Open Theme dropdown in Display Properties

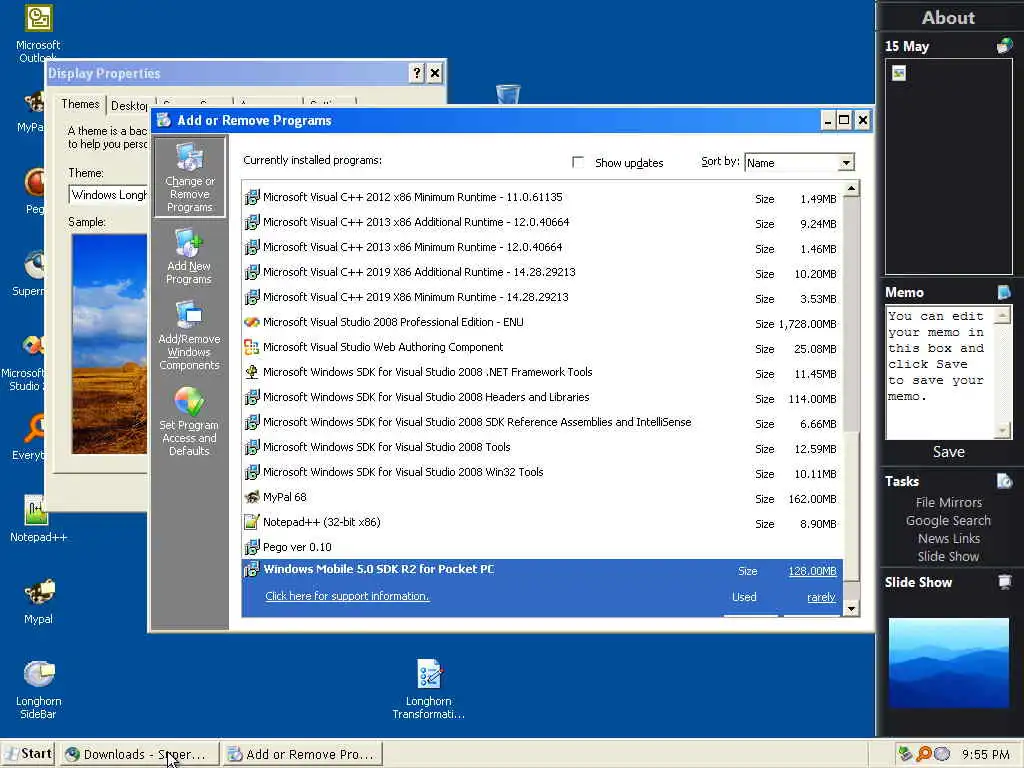tap(109, 195)
